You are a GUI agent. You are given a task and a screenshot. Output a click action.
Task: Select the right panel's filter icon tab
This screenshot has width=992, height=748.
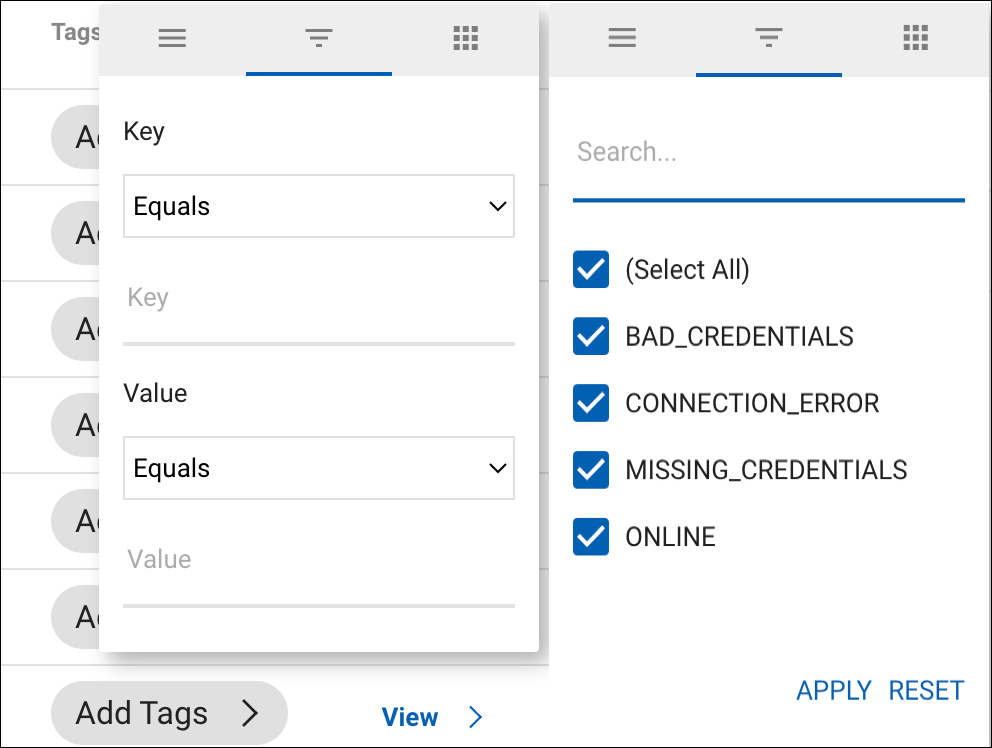[x=768, y=39]
